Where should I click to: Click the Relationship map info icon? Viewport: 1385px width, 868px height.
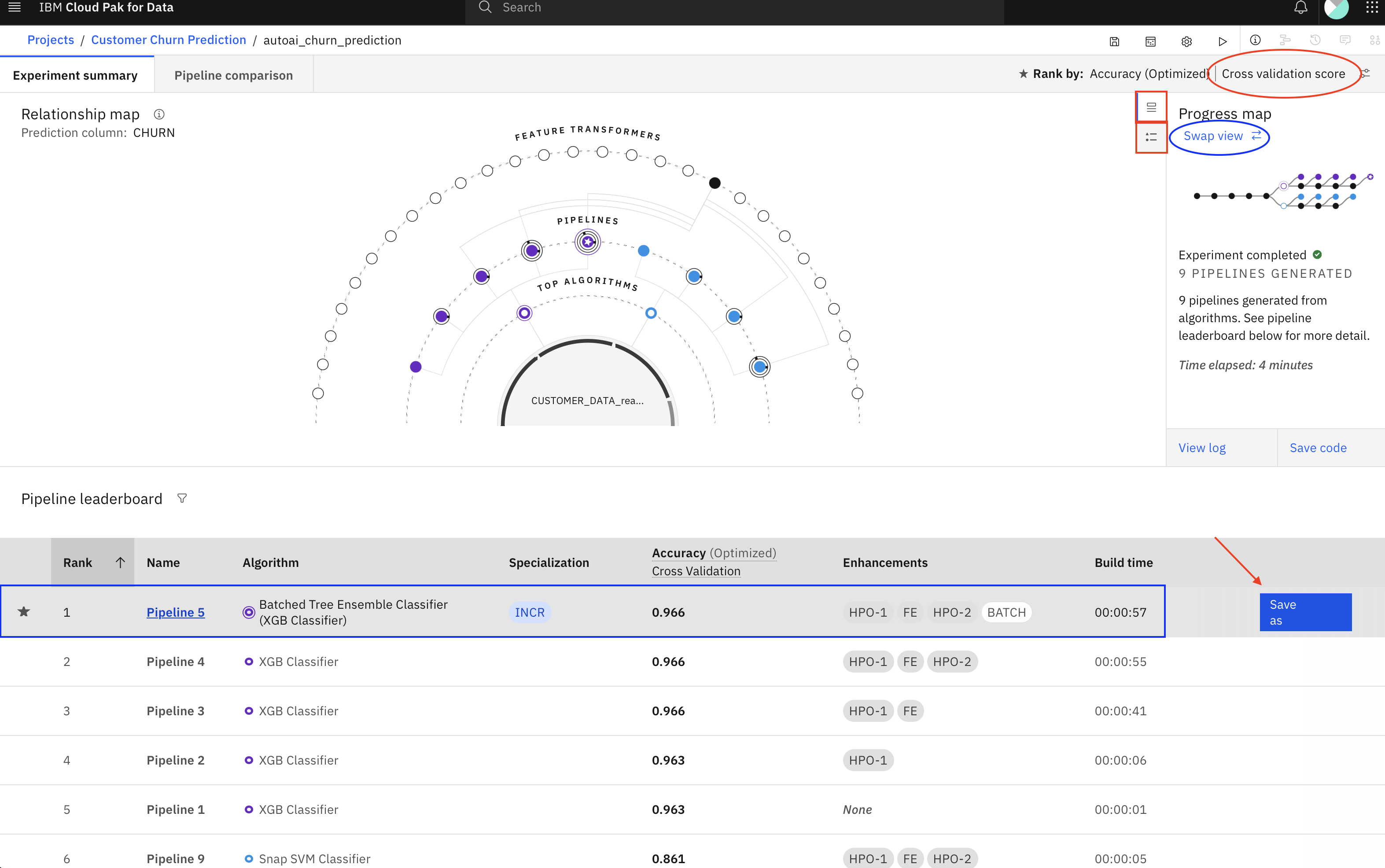click(159, 114)
